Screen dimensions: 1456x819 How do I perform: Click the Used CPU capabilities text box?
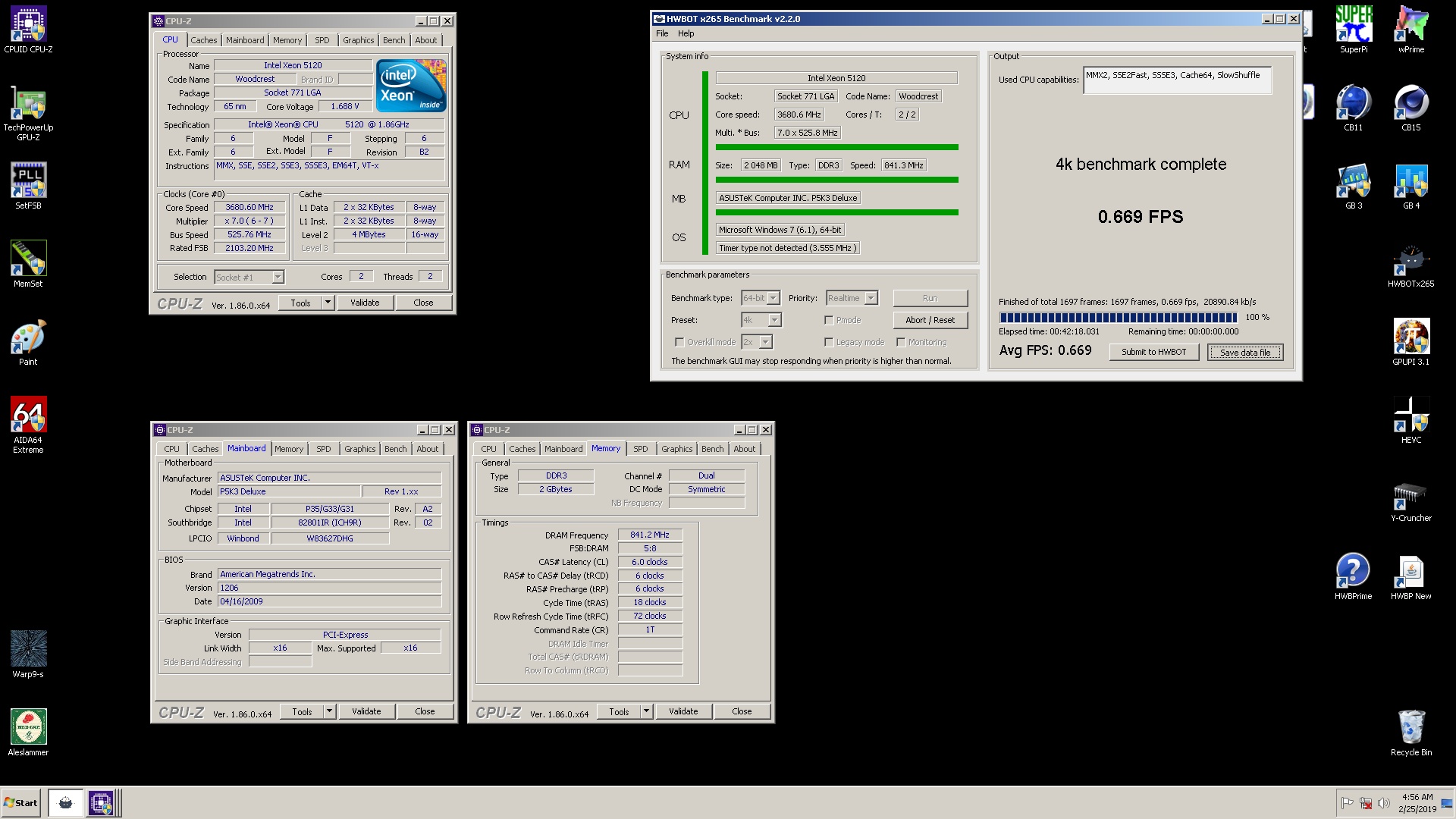pyautogui.click(x=1177, y=80)
